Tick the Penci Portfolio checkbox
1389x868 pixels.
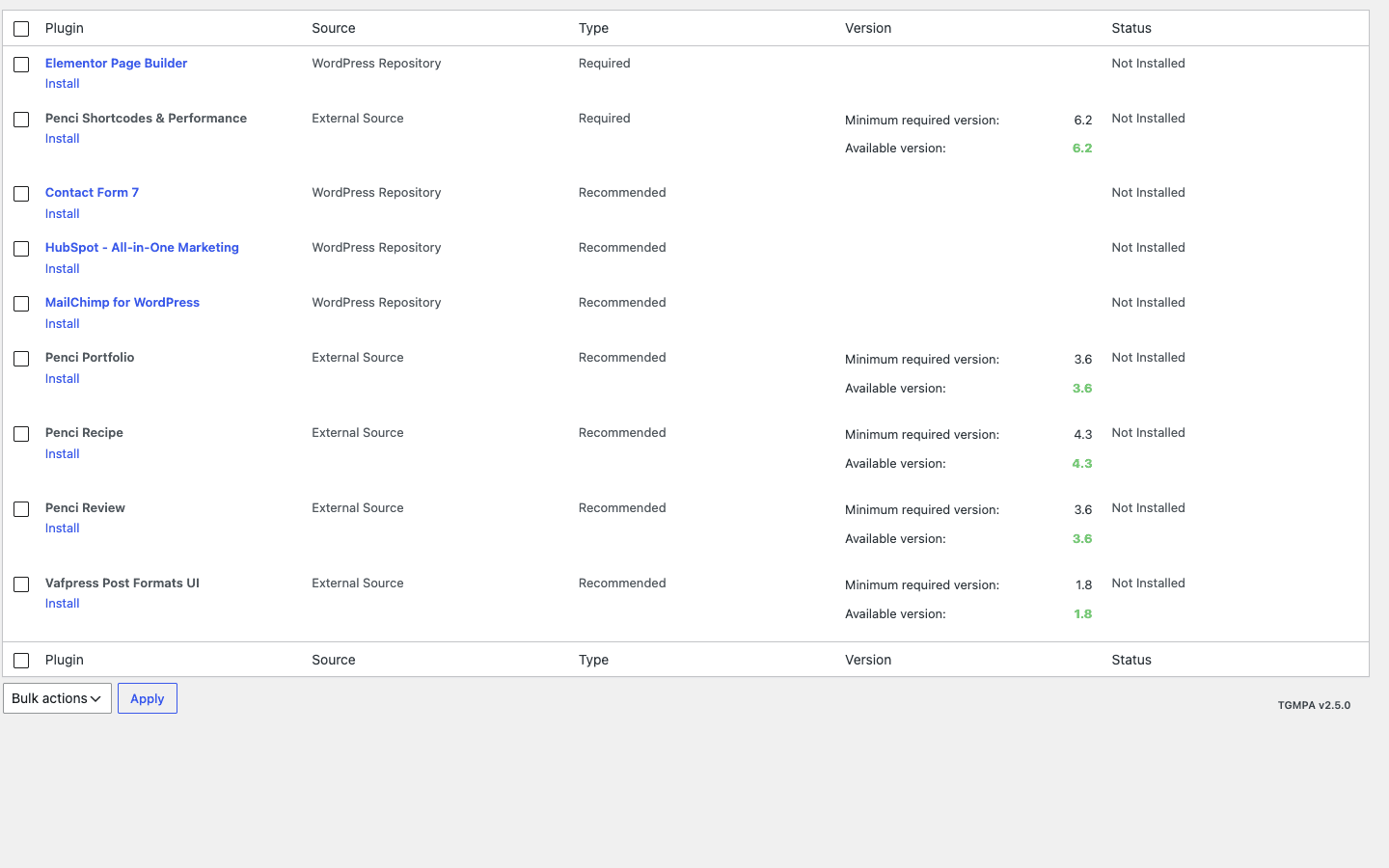point(21,359)
